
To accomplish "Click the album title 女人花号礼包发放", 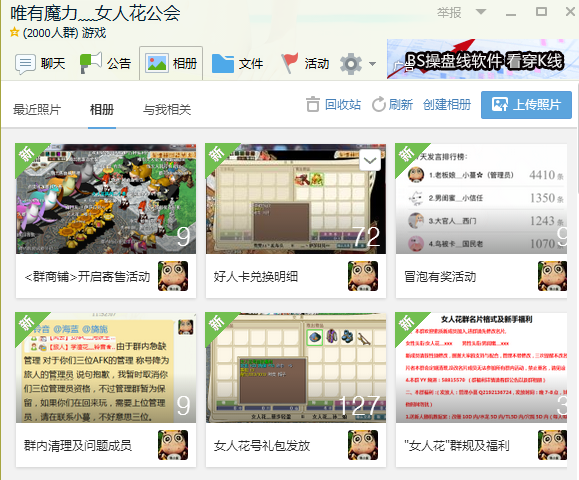I will pyautogui.click(x=262, y=446).
